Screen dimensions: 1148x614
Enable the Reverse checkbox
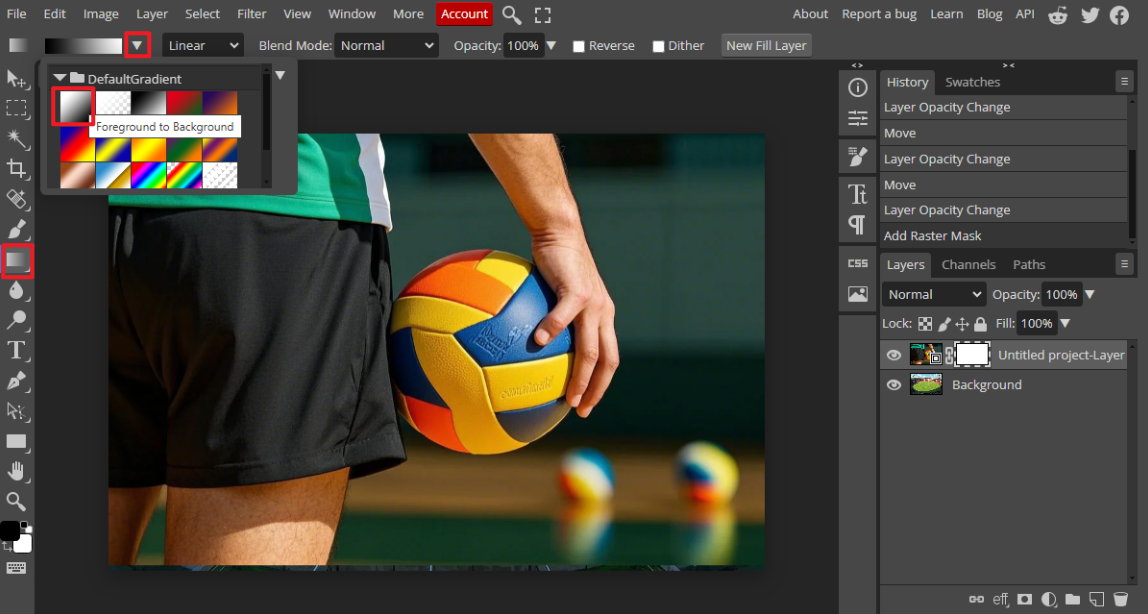tap(579, 46)
